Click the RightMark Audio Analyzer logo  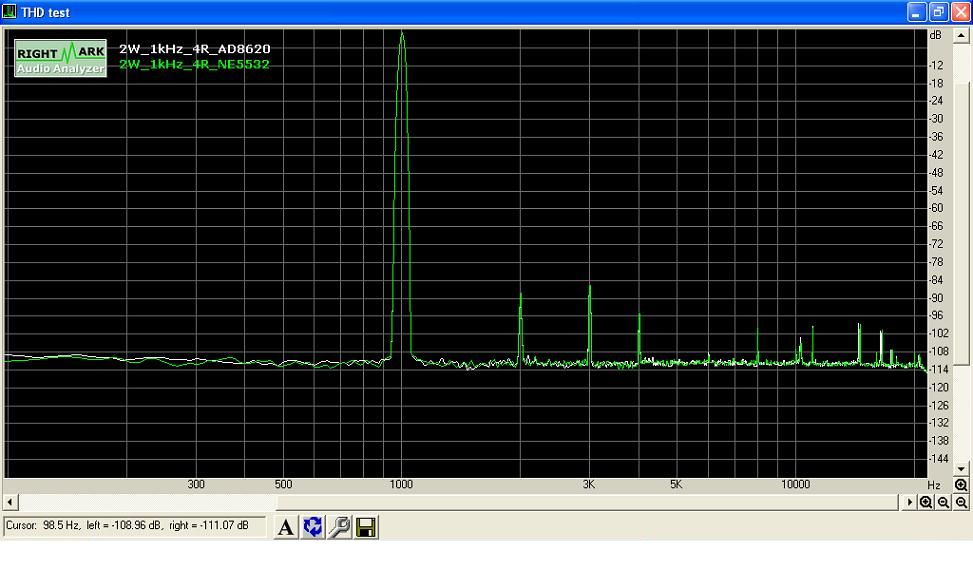coord(60,58)
